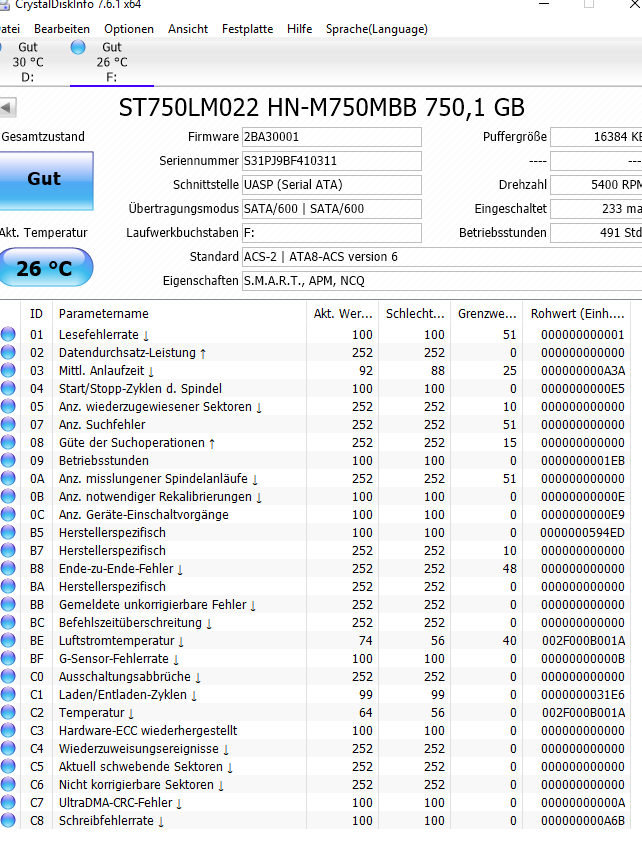Click the status orb for Mittl. Anlaufzeit row

(x=8, y=370)
